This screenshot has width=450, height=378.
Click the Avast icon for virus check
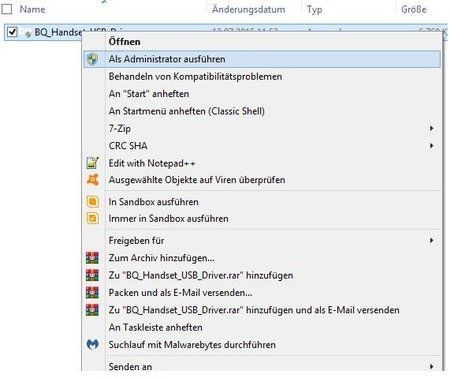92,180
